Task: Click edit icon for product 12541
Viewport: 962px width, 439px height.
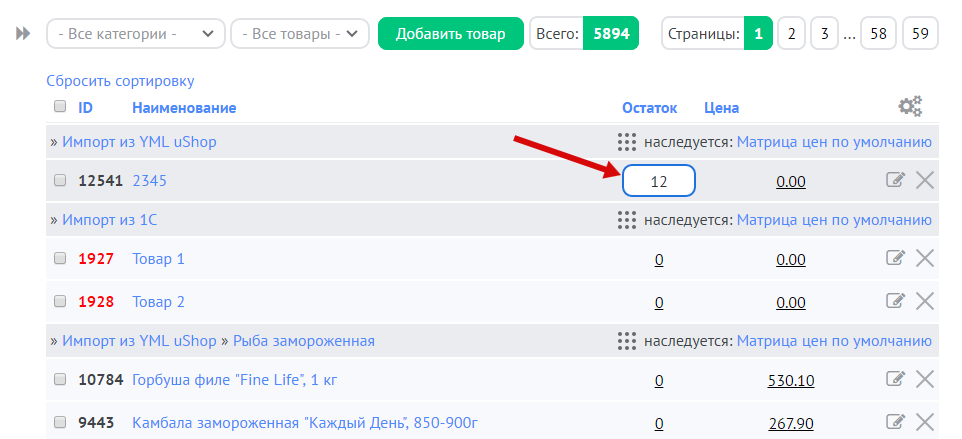Action: pyautogui.click(x=895, y=180)
